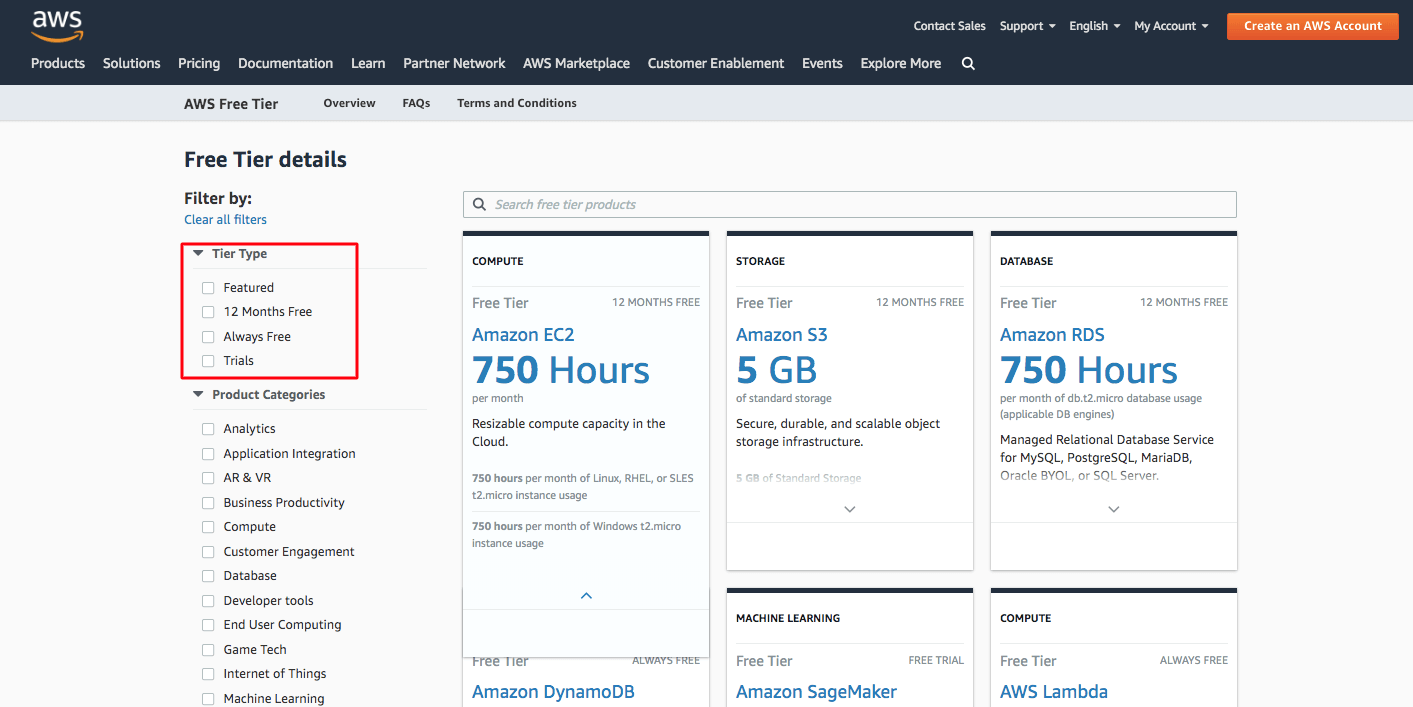Viewport: 1413px width, 707px height.
Task: Tick the Database category checkbox
Action: click(x=208, y=576)
